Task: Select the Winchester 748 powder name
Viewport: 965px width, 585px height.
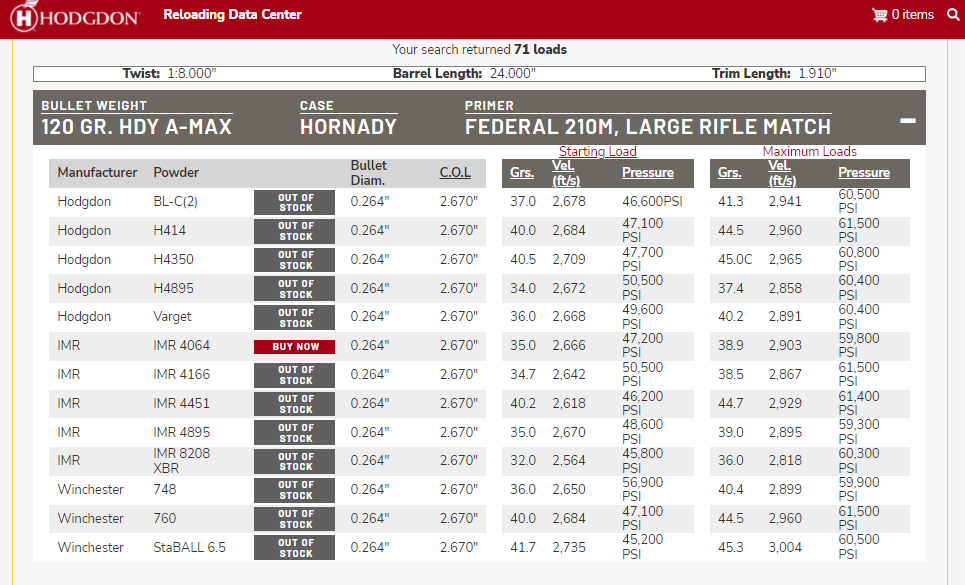Action: [164, 490]
